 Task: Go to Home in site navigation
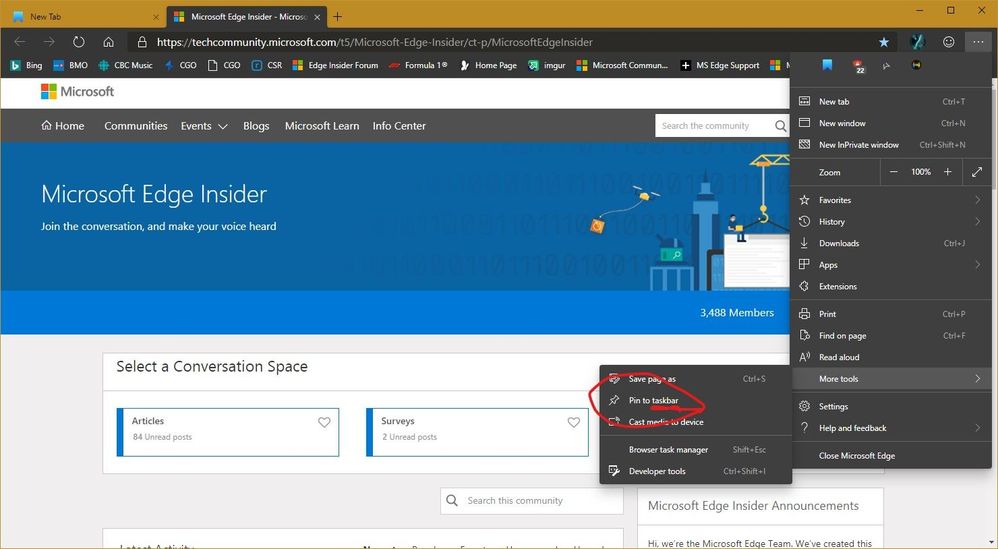[62, 126]
